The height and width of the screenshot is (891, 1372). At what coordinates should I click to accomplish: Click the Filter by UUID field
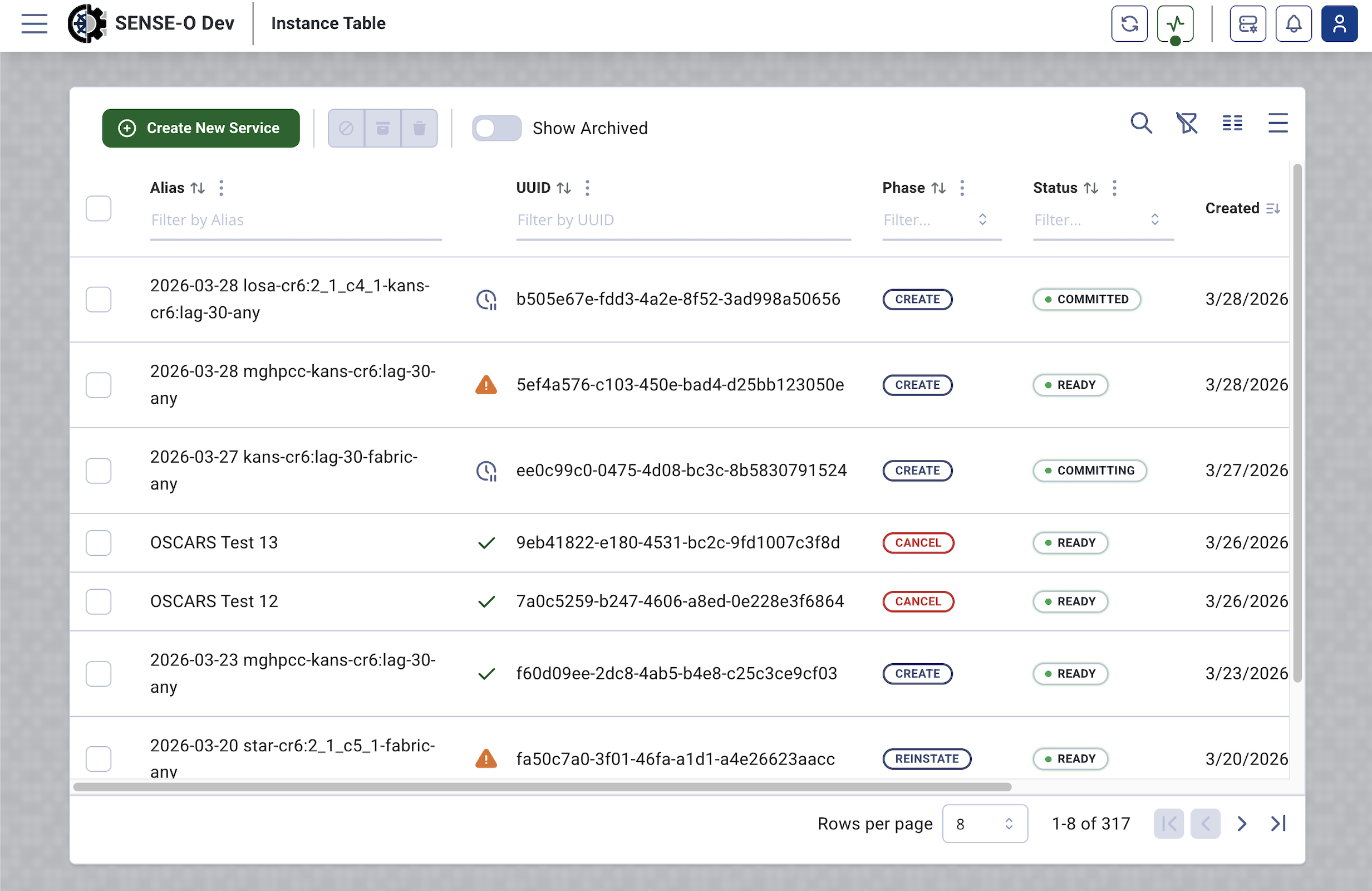click(x=682, y=220)
